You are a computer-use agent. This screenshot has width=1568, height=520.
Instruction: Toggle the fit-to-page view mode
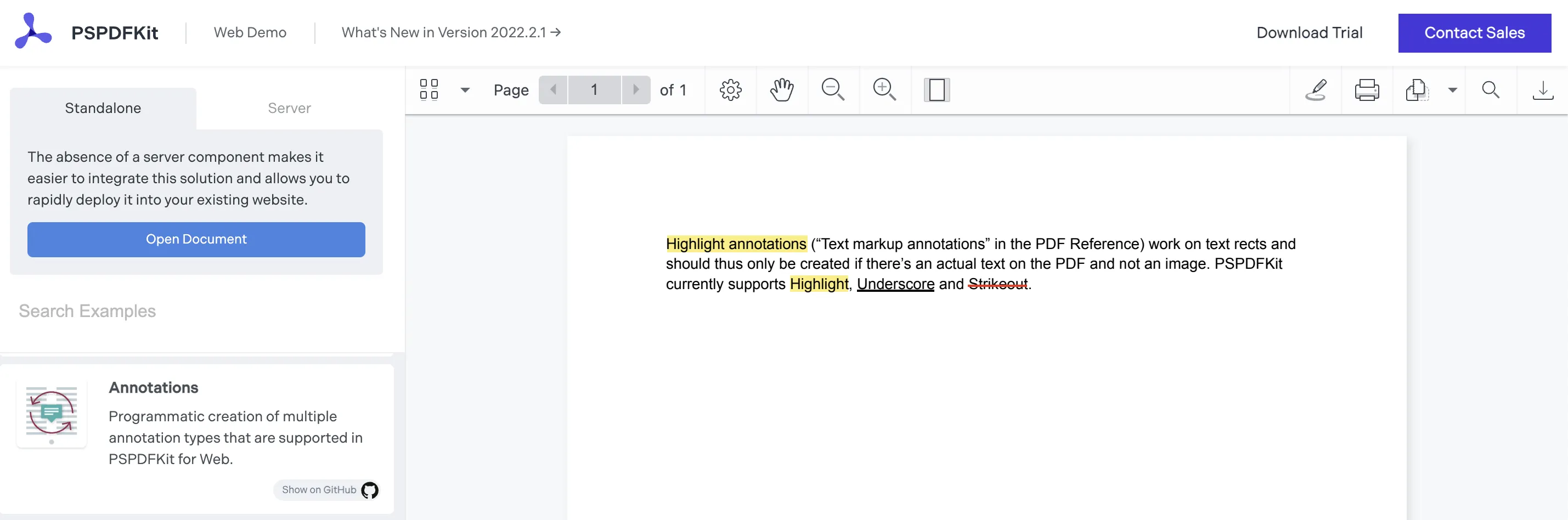[x=936, y=89]
